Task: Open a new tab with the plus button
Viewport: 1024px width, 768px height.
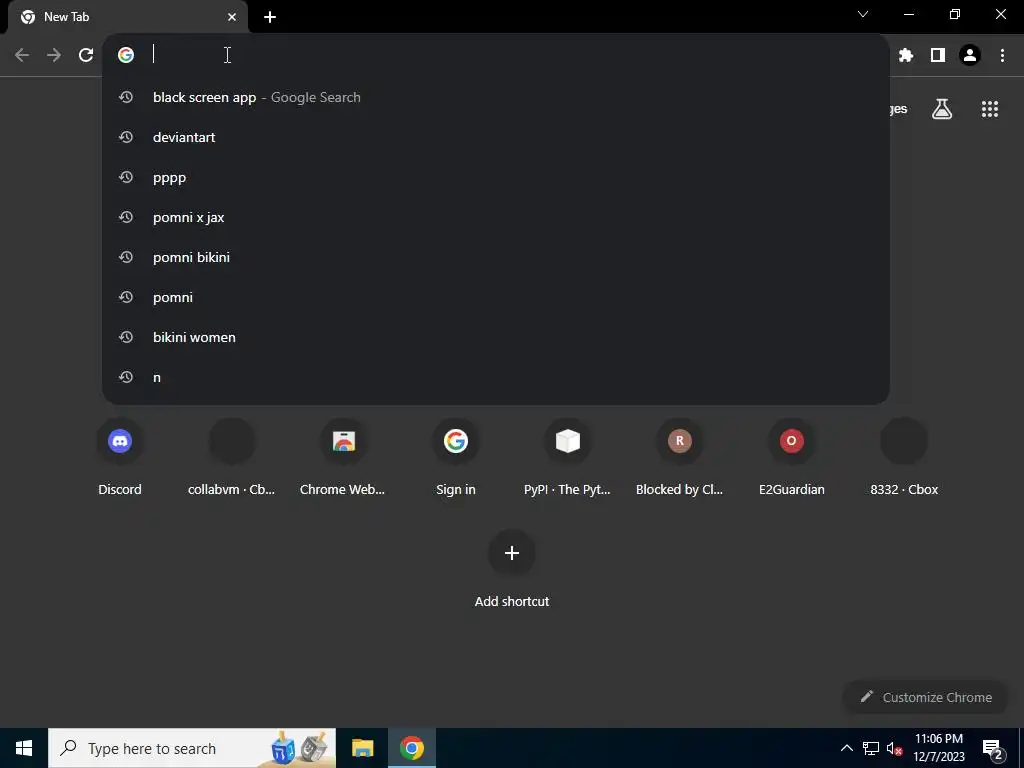Action: 270,17
